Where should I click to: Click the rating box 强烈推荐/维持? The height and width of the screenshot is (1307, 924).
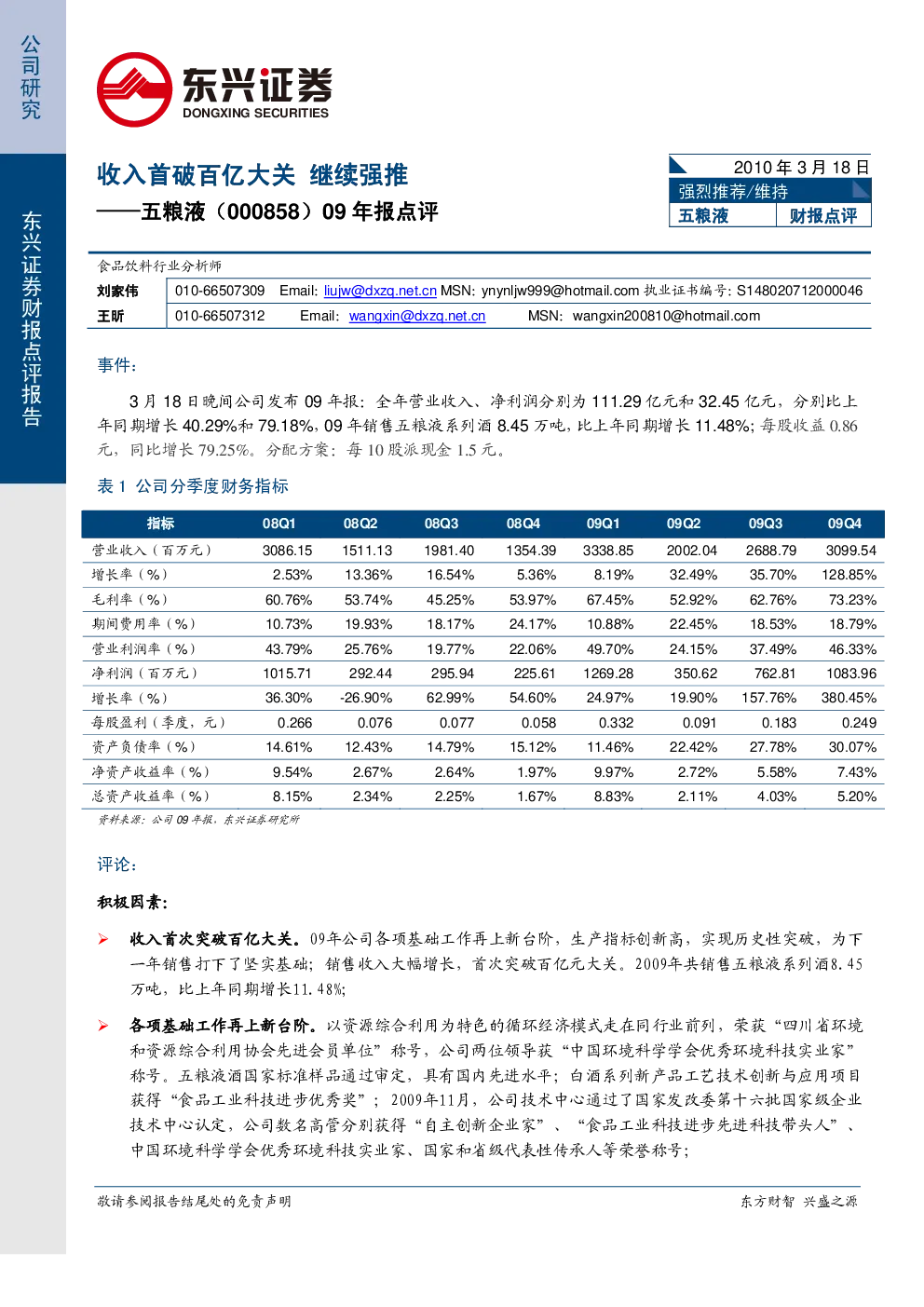pyautogui.click(x=769, y=191)
